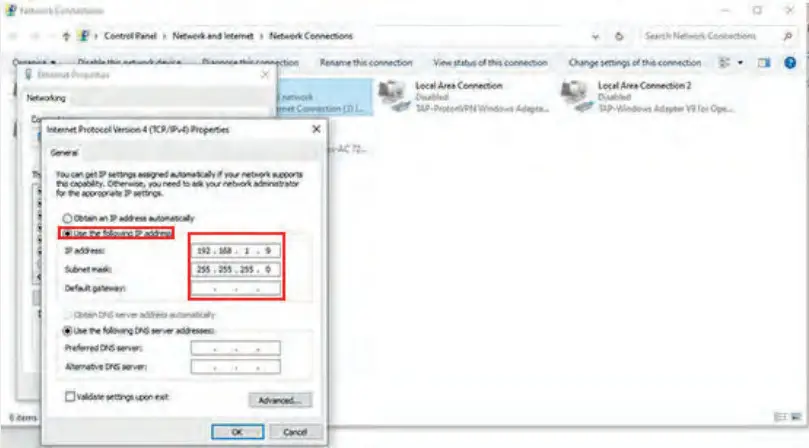
Task: Click the Default gateway input field
Action: click(x=235, y=289)
